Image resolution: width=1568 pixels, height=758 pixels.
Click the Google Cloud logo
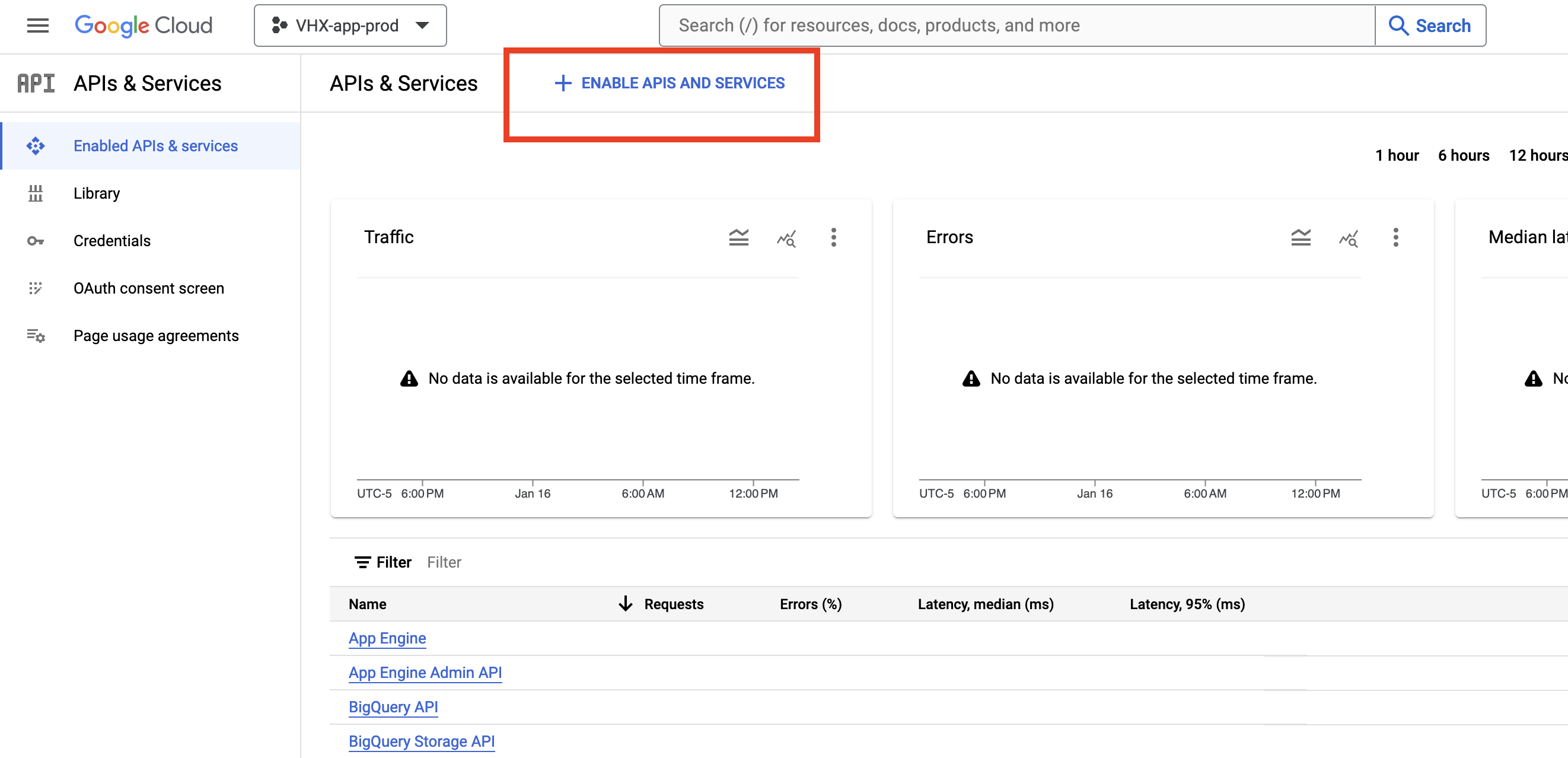pyautogui.click(x=144, y=26)
